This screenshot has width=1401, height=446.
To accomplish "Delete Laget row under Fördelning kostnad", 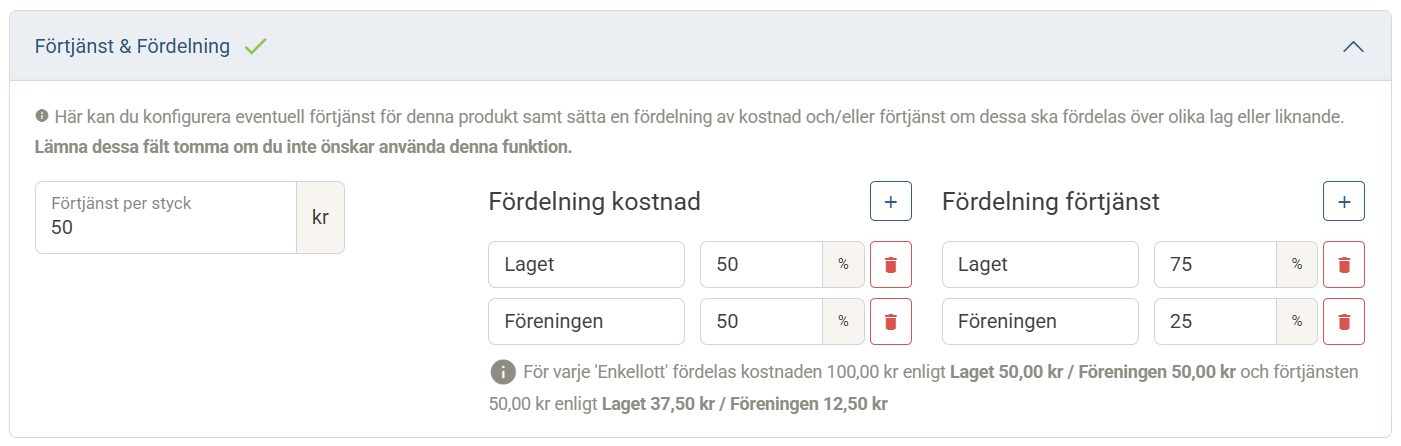I will pyautogui.click(x=891, y=265).
